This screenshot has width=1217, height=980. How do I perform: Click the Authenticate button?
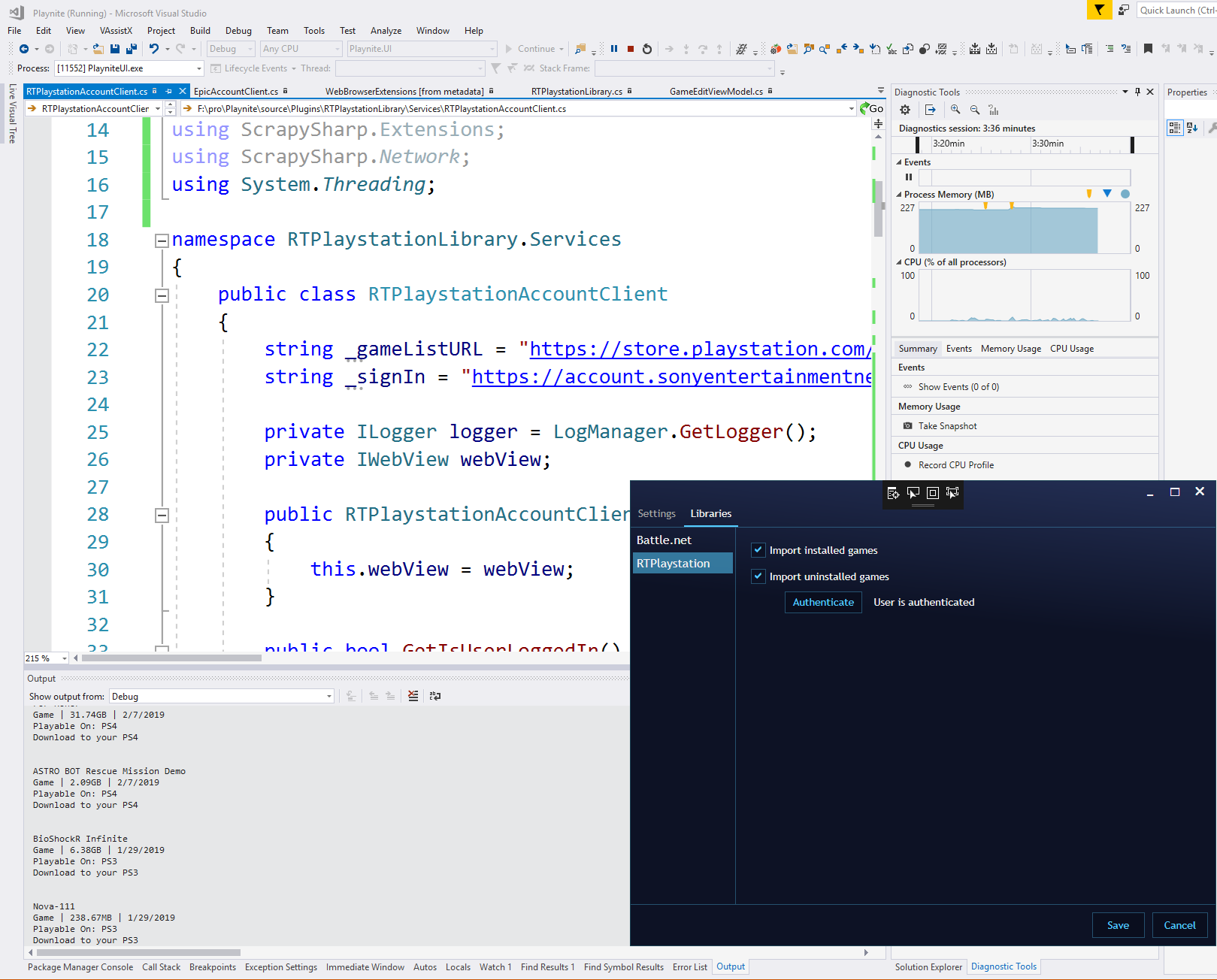click(823, 602)
